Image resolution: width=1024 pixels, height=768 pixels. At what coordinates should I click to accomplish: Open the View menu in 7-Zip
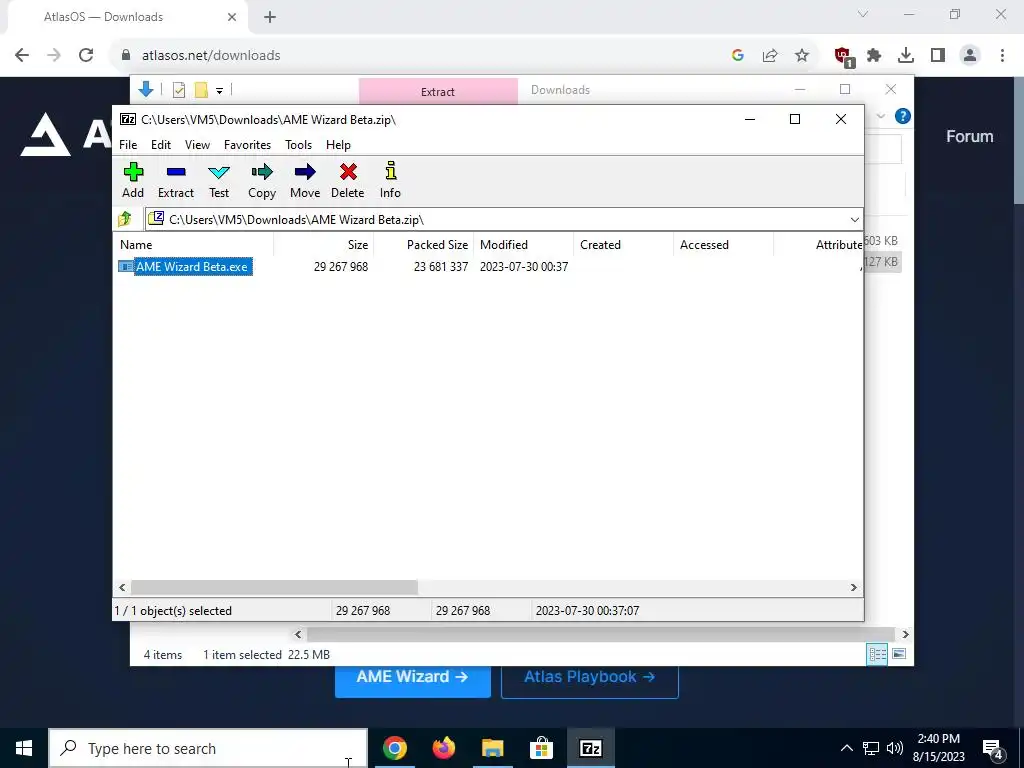pyautogui.click(x=197, y=145)
